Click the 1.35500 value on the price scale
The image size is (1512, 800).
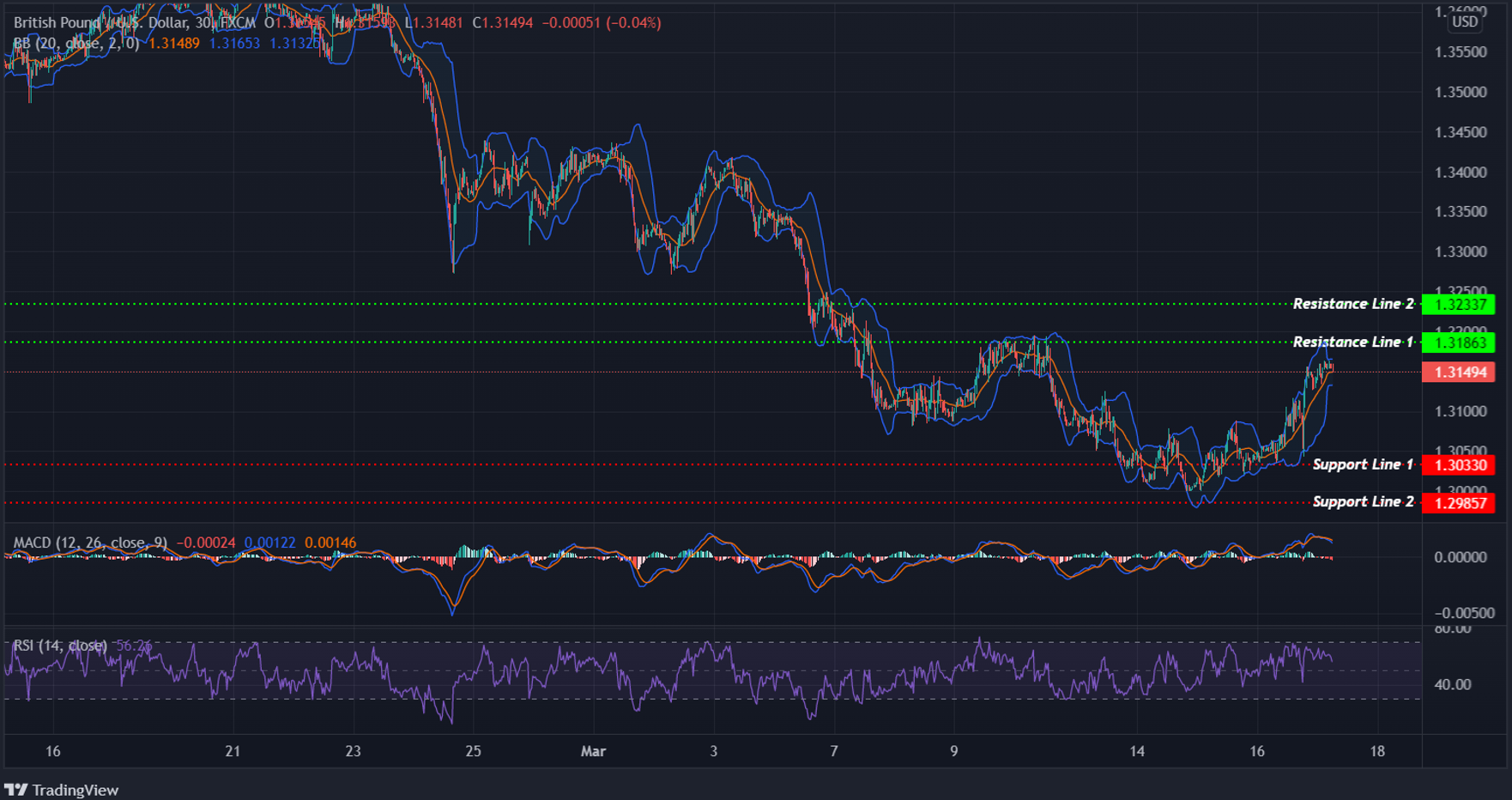(x=1461, y=52)
